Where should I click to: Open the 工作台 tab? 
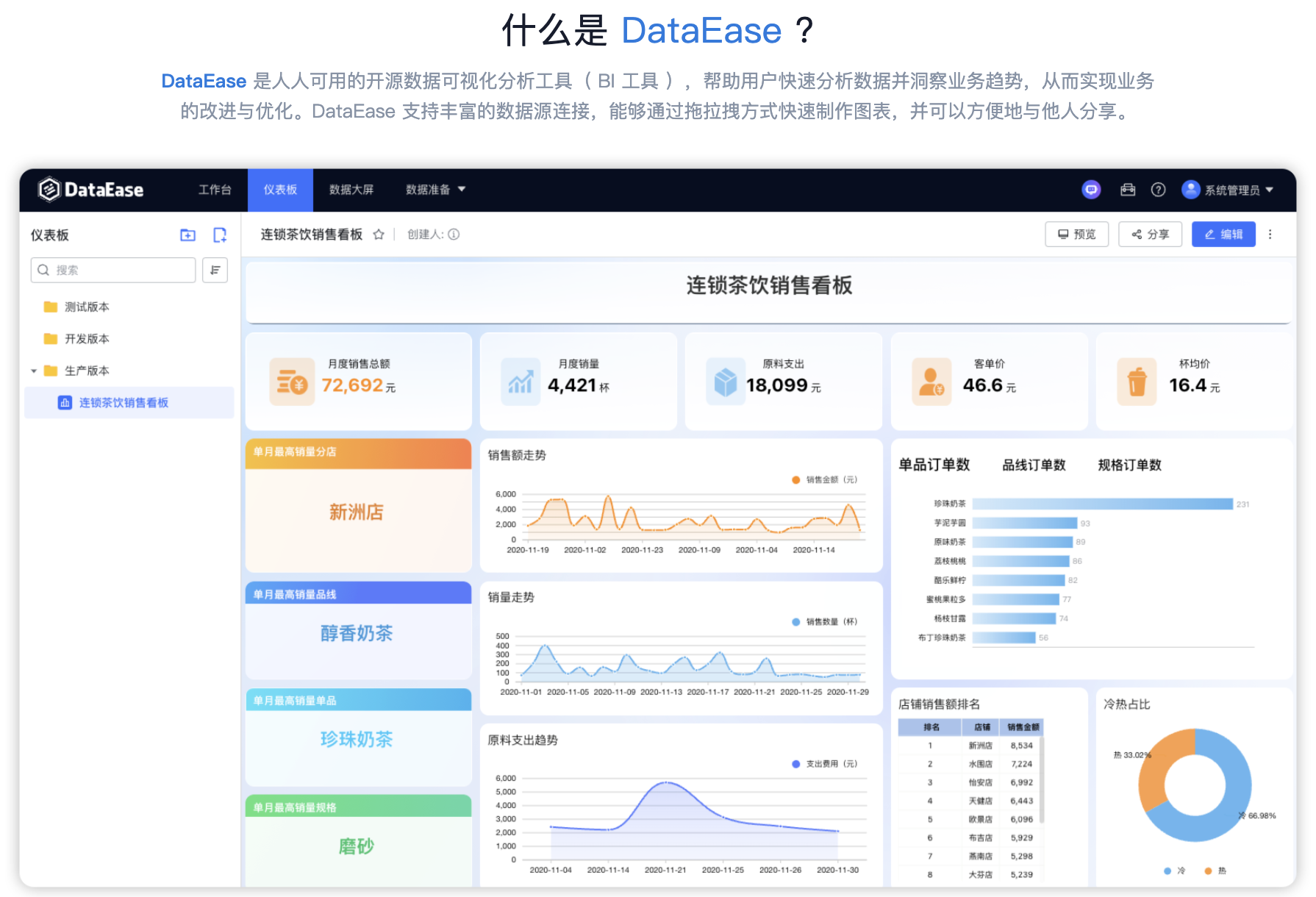pos(215,190)
